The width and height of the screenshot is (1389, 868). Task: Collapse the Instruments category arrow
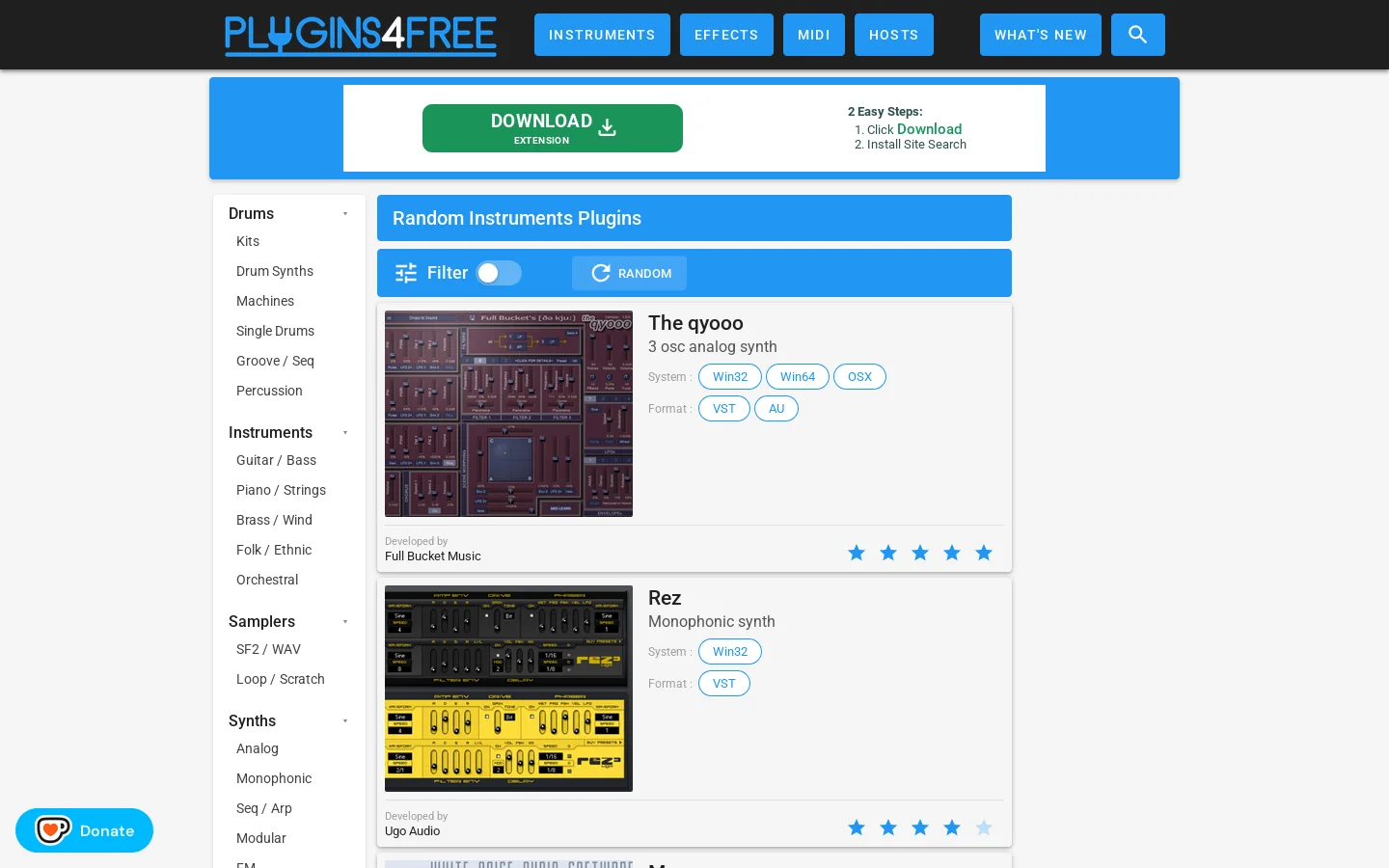coord(345,433)
